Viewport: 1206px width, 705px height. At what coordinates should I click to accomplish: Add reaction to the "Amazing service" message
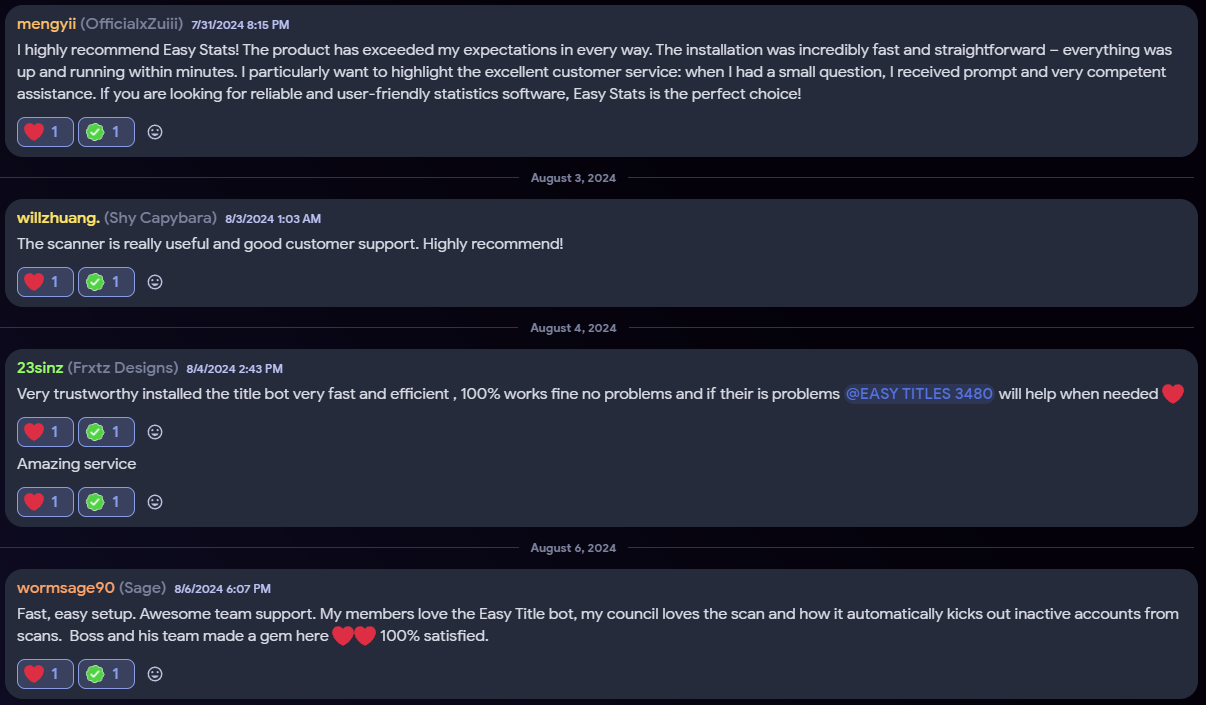[x=155, y=502]
